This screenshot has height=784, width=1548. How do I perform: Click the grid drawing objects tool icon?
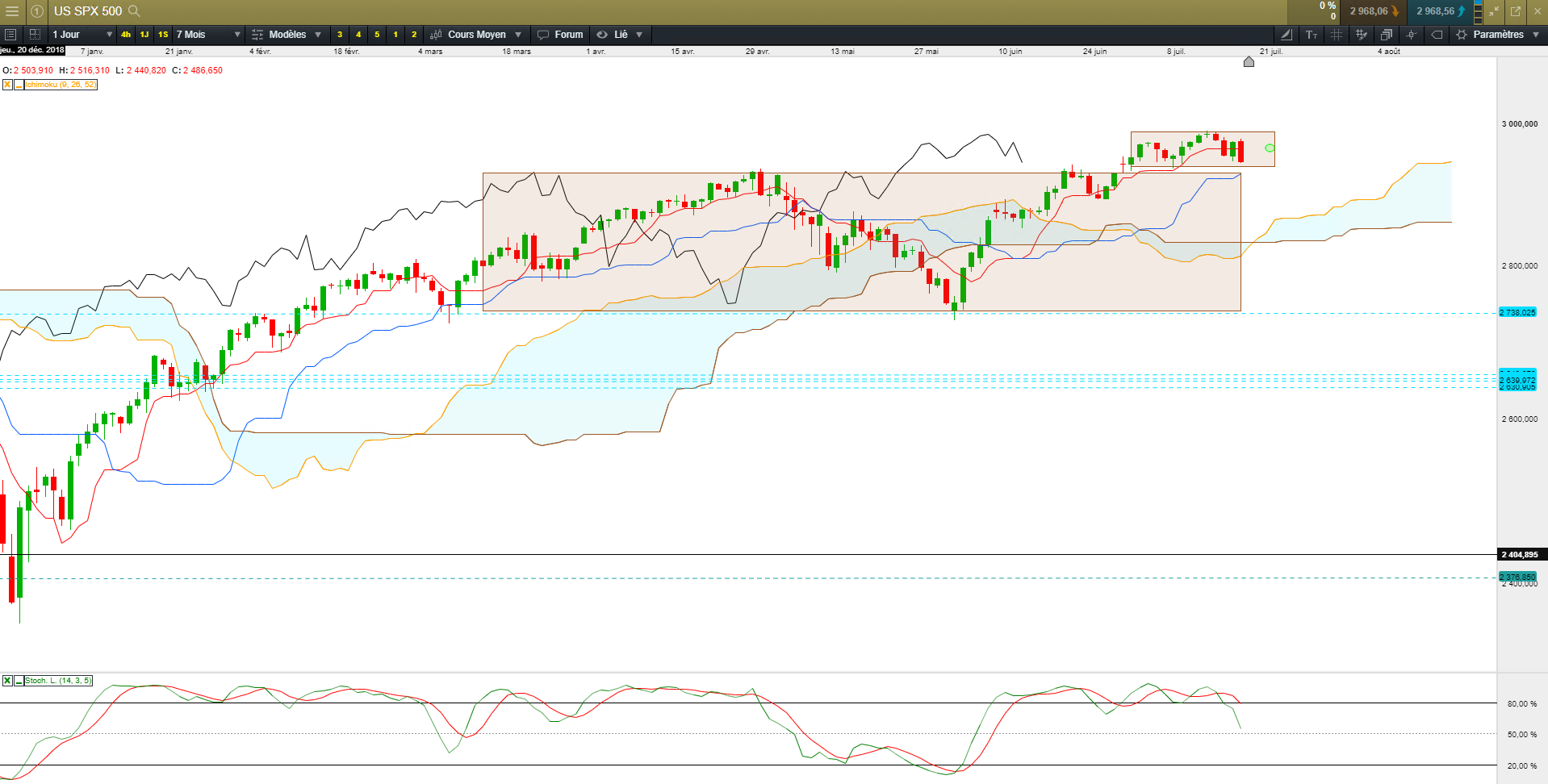[x=1362, y=35]
